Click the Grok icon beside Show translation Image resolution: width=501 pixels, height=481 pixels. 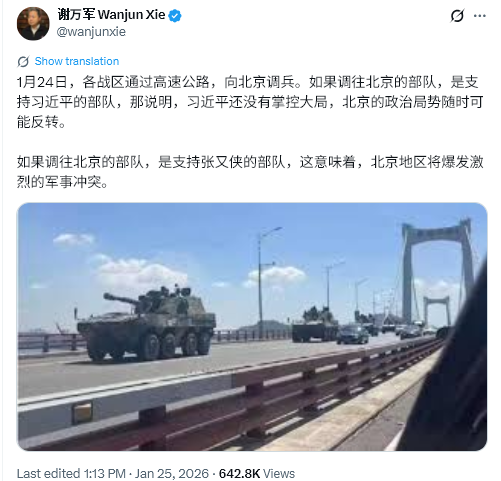pyautogui.click(x=23, y=61)
